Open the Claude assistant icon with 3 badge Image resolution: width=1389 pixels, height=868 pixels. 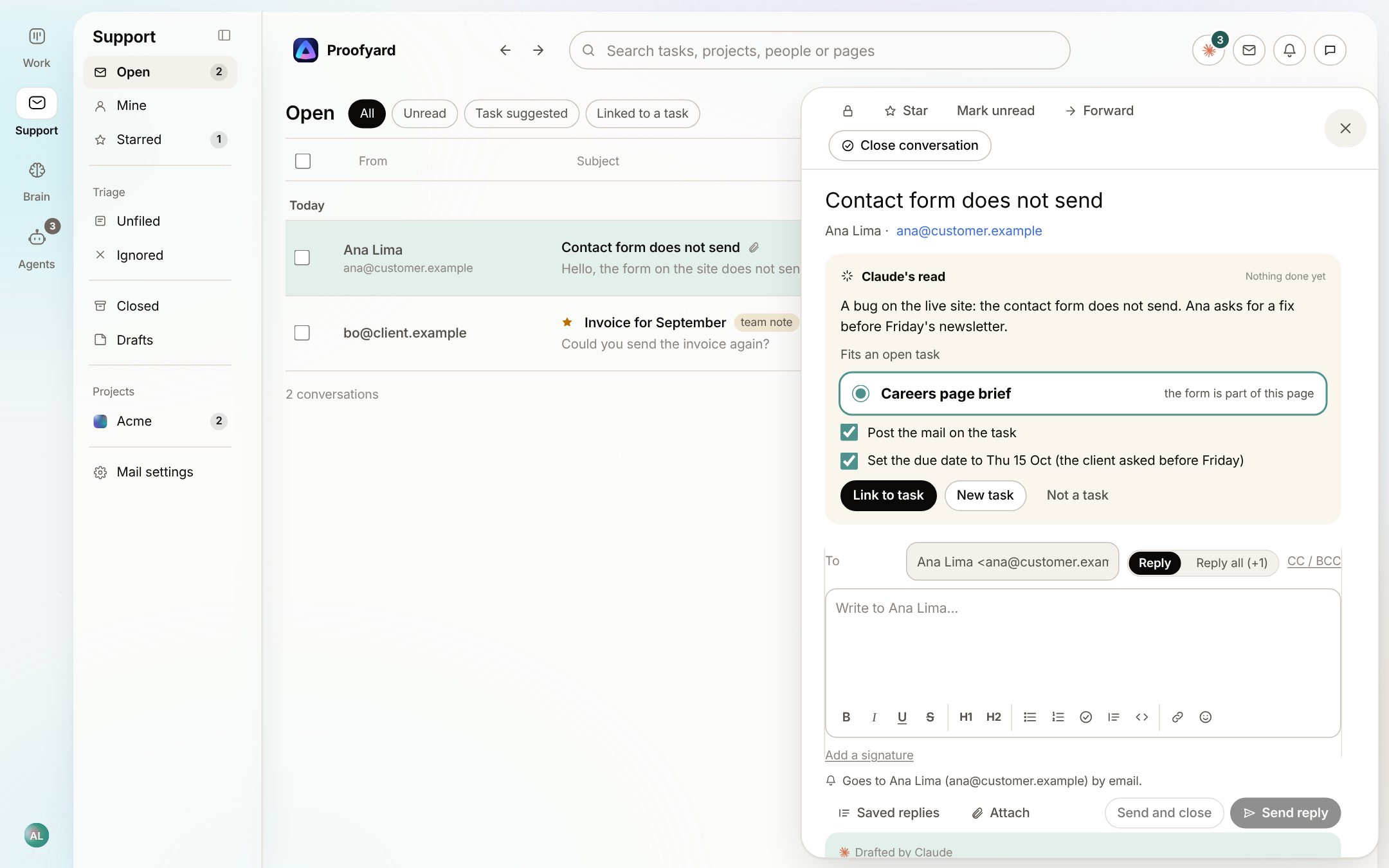point(1208,50)
